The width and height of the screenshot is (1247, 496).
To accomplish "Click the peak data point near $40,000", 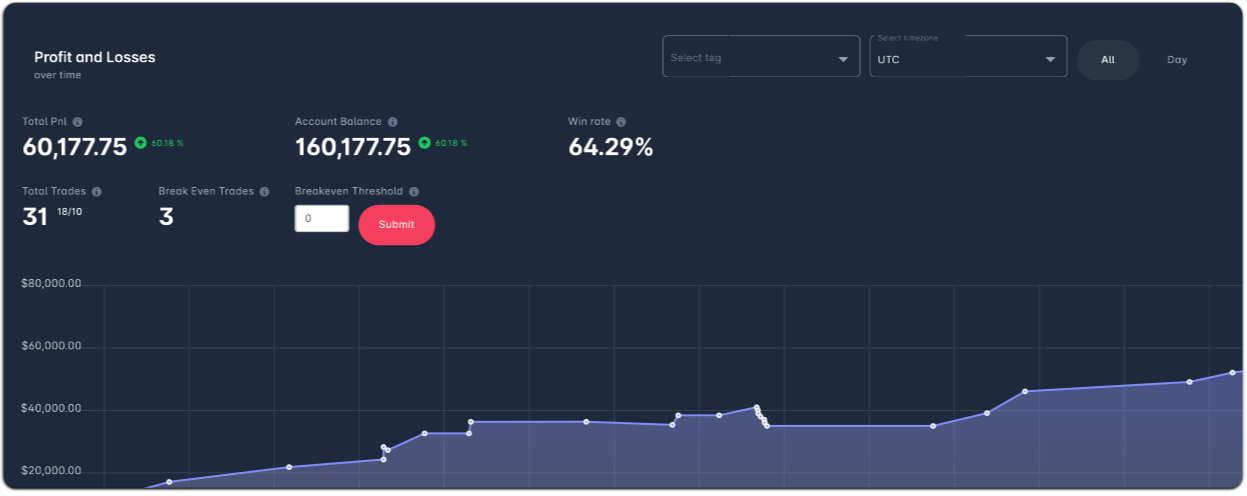I will point(756,407).
